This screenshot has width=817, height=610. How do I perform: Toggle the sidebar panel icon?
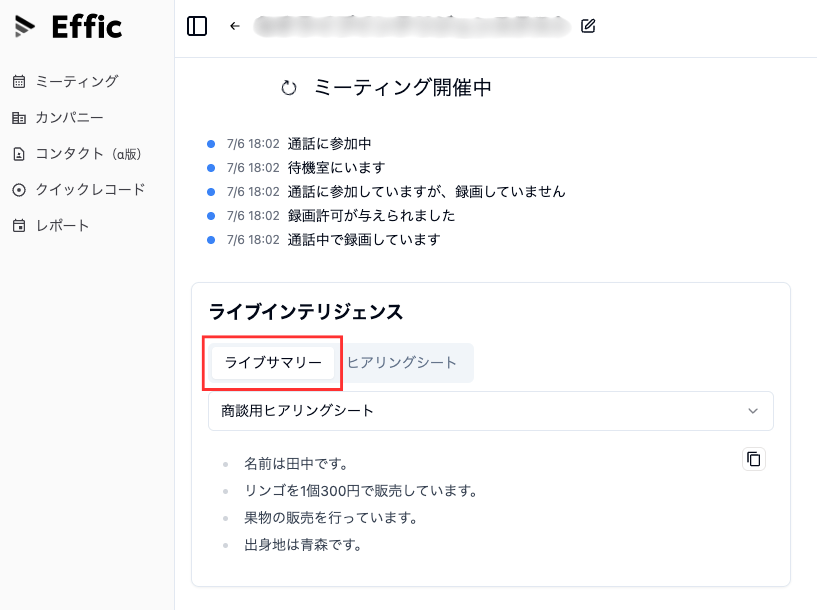[x=197, y=26]
